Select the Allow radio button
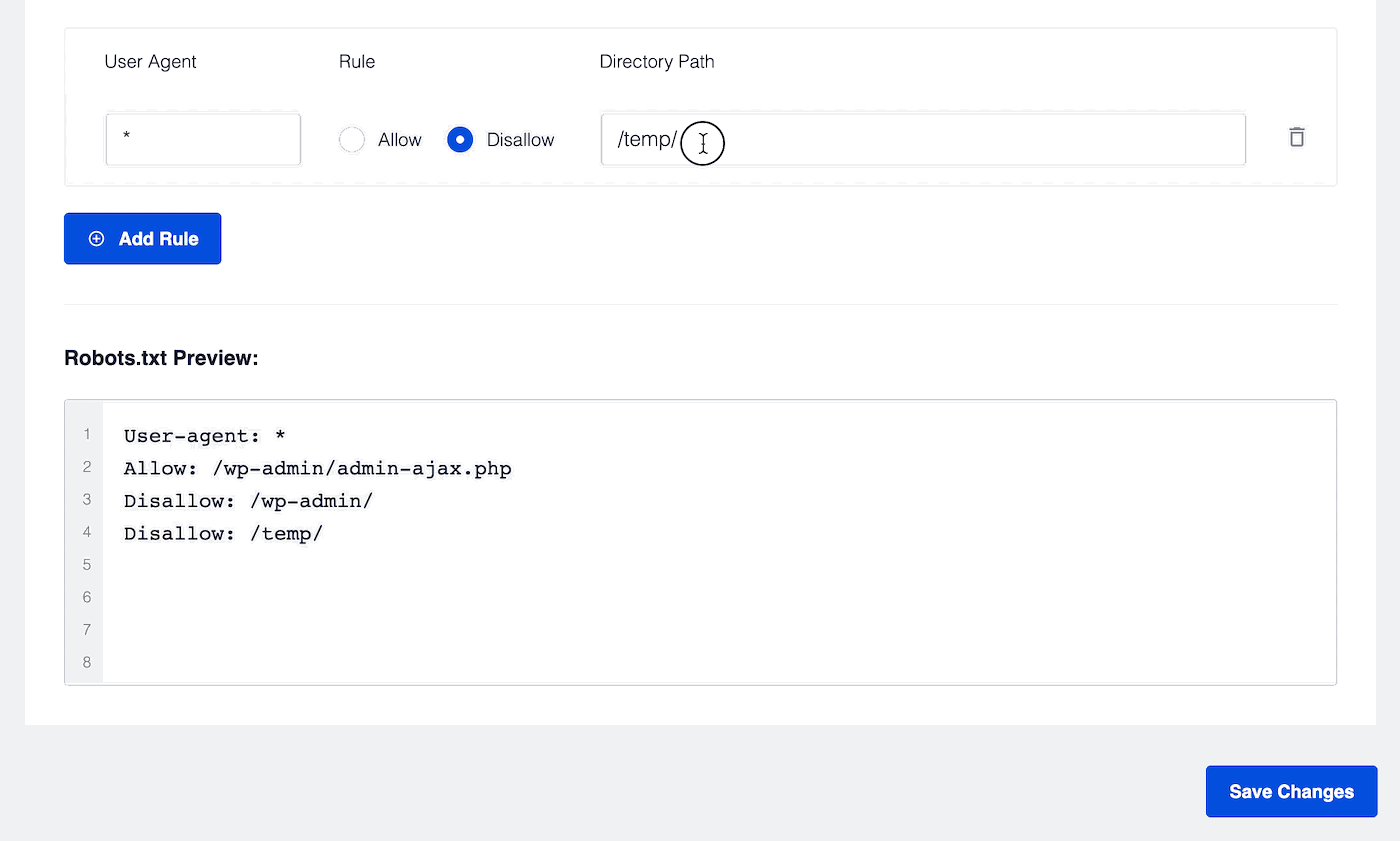Screen dimensions: 1400x841 click(x=352, y=140)
